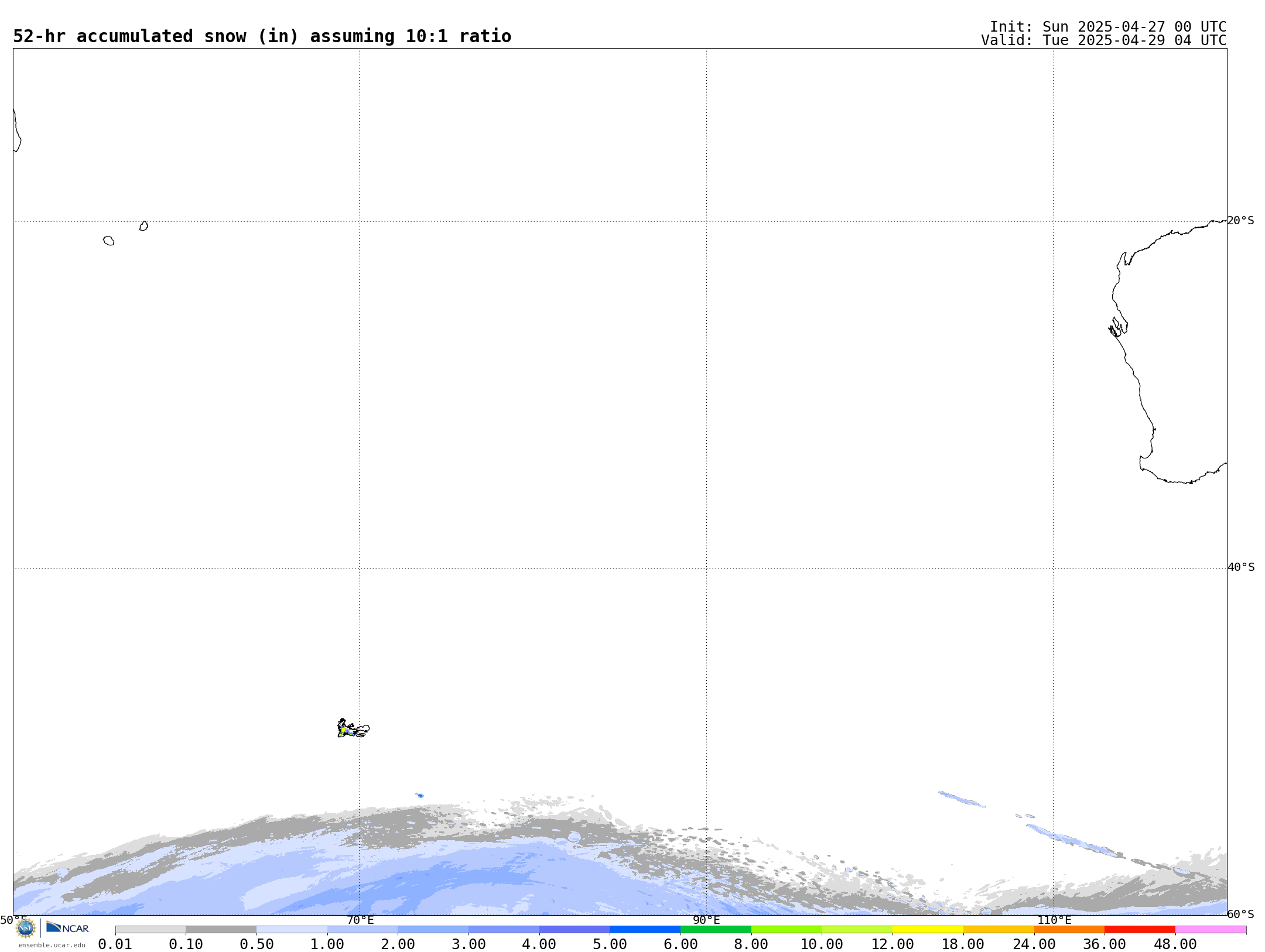Click the 0.50 legend value
Screen dimensions: 1265x952
257,944
